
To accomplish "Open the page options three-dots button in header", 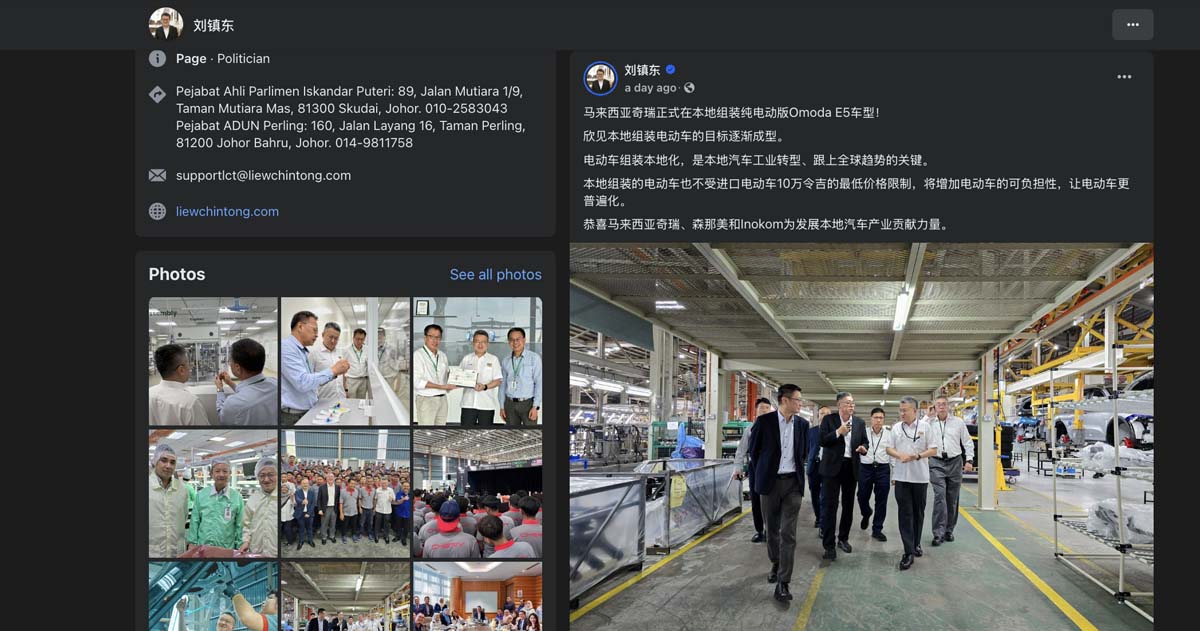I will [1132, 25].
